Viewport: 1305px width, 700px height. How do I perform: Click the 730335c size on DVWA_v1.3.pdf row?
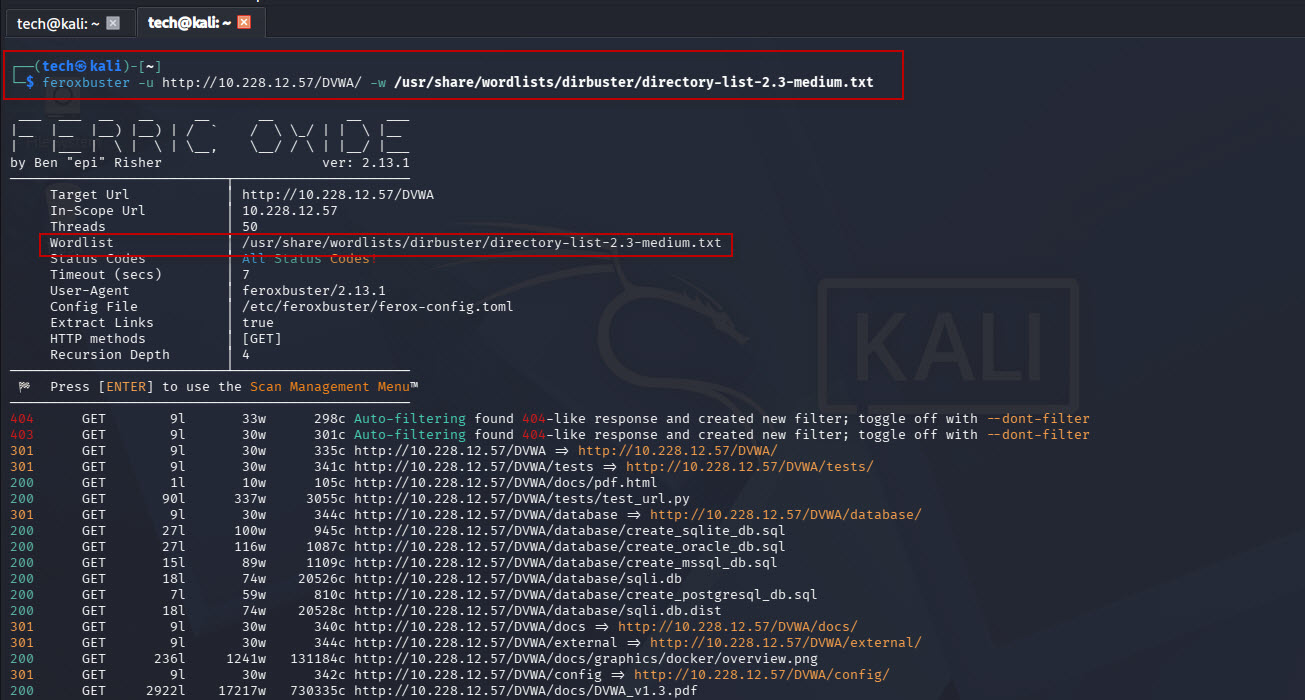point(318,690)
